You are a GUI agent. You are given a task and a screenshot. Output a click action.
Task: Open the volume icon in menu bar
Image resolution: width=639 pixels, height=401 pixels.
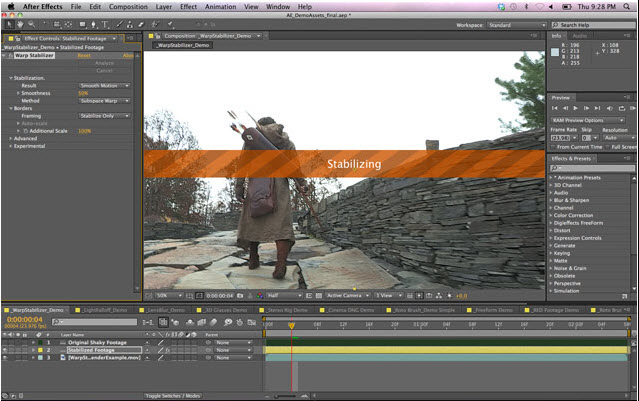[x=551, y=7]
